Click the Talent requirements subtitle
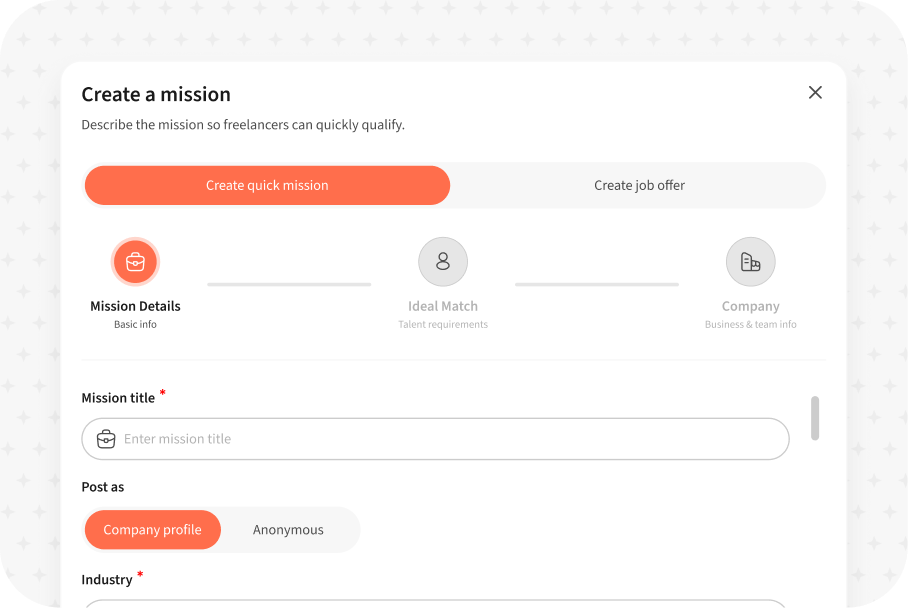 tap(443, 325)
